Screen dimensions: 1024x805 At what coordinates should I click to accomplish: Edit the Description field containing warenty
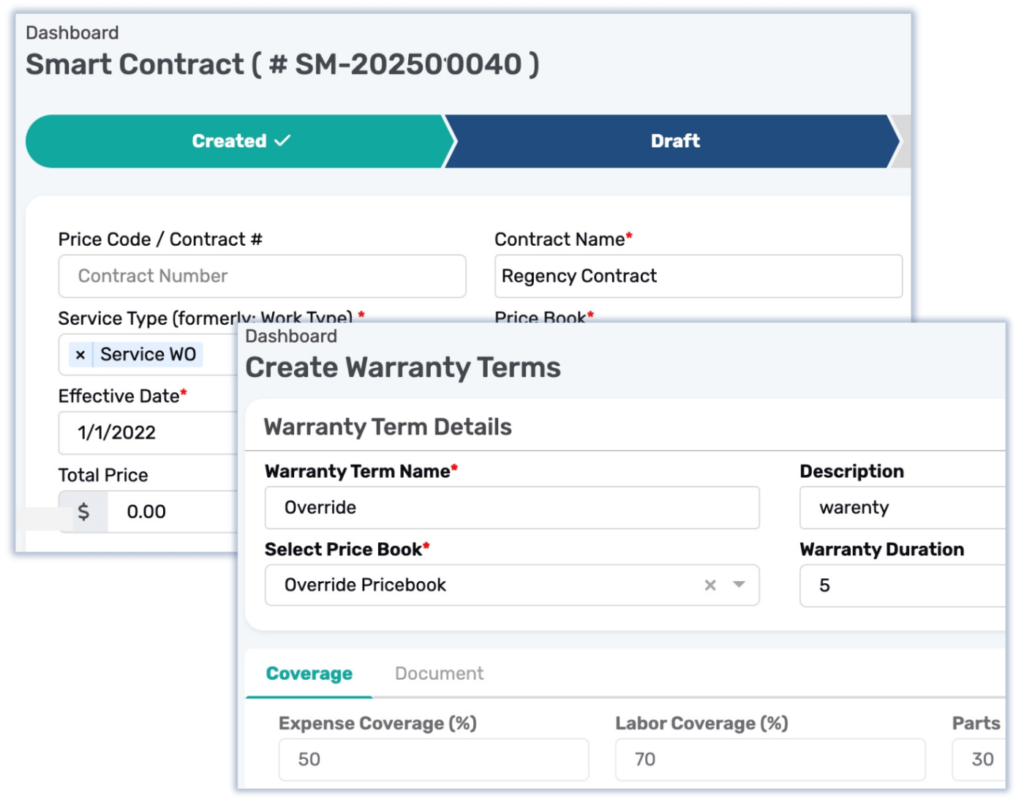(x=900, y=508)
